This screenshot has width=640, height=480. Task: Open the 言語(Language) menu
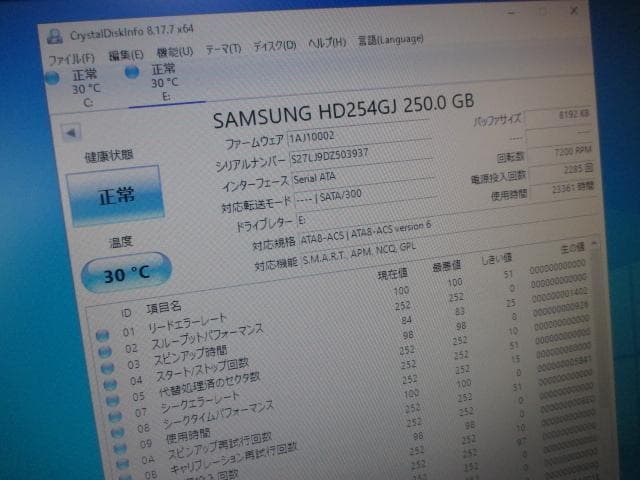391,40
